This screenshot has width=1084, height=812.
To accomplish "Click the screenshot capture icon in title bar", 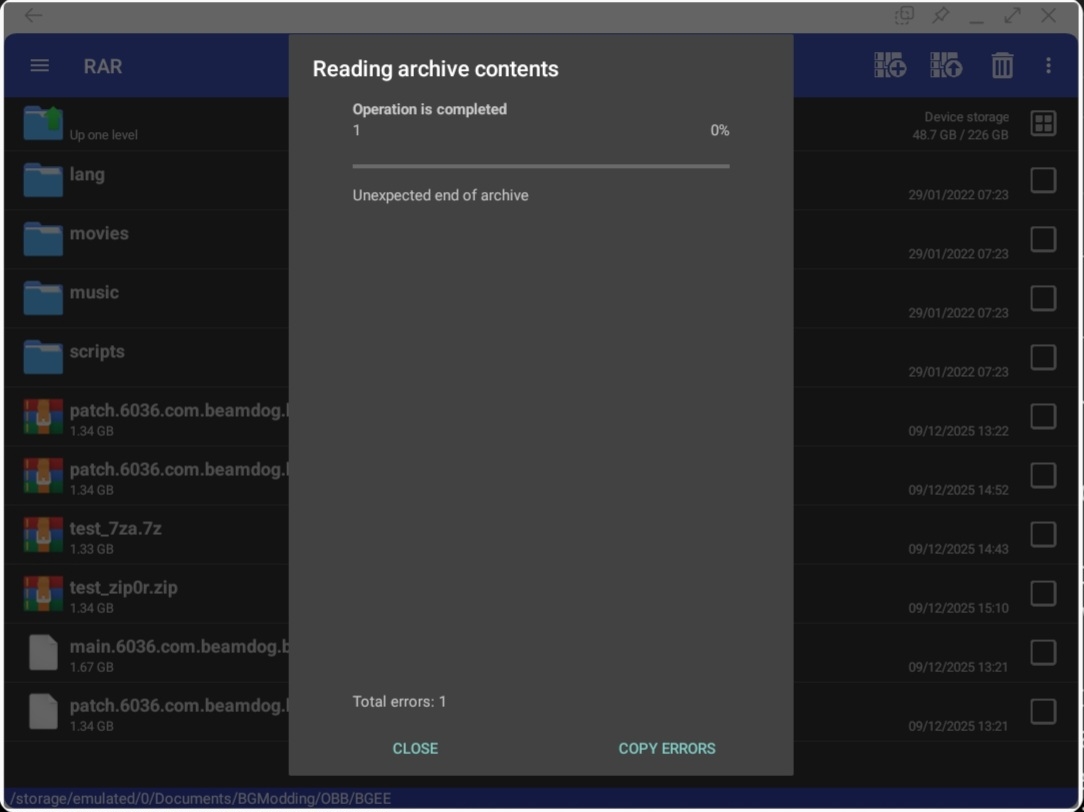I will [904, 16].
